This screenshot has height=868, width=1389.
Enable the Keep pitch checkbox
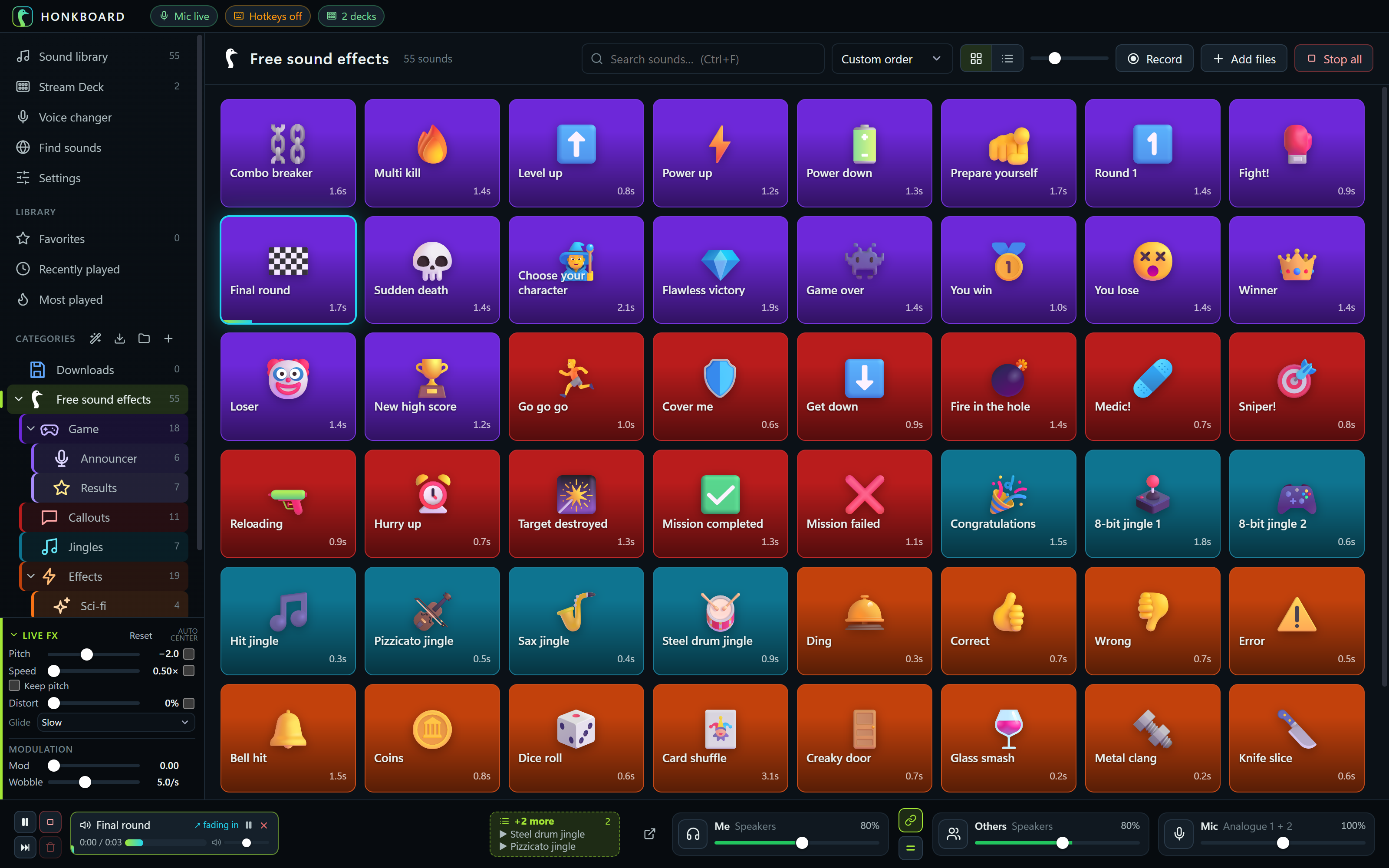click(15, 685)
